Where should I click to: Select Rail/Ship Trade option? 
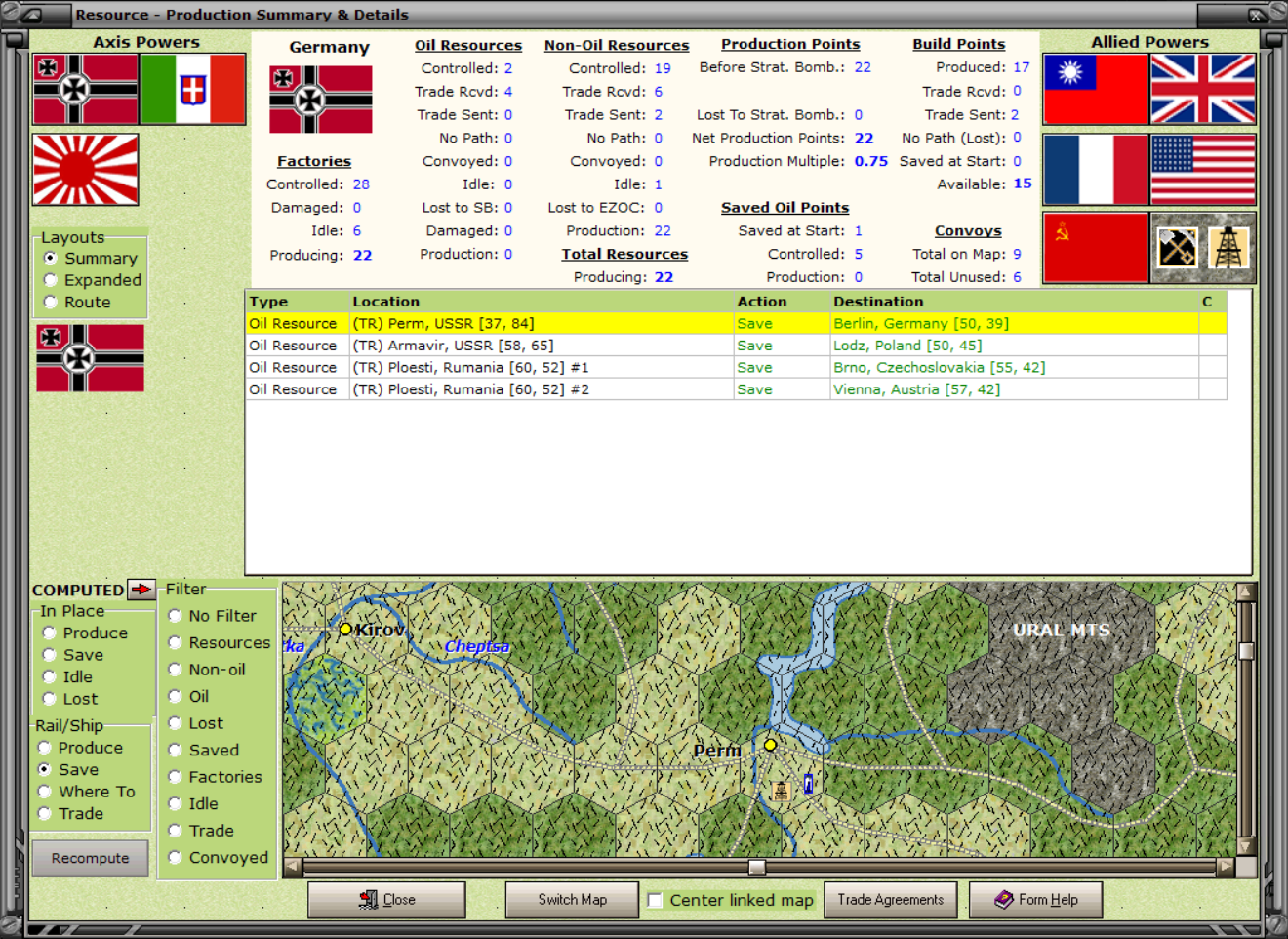pos(70,813)
